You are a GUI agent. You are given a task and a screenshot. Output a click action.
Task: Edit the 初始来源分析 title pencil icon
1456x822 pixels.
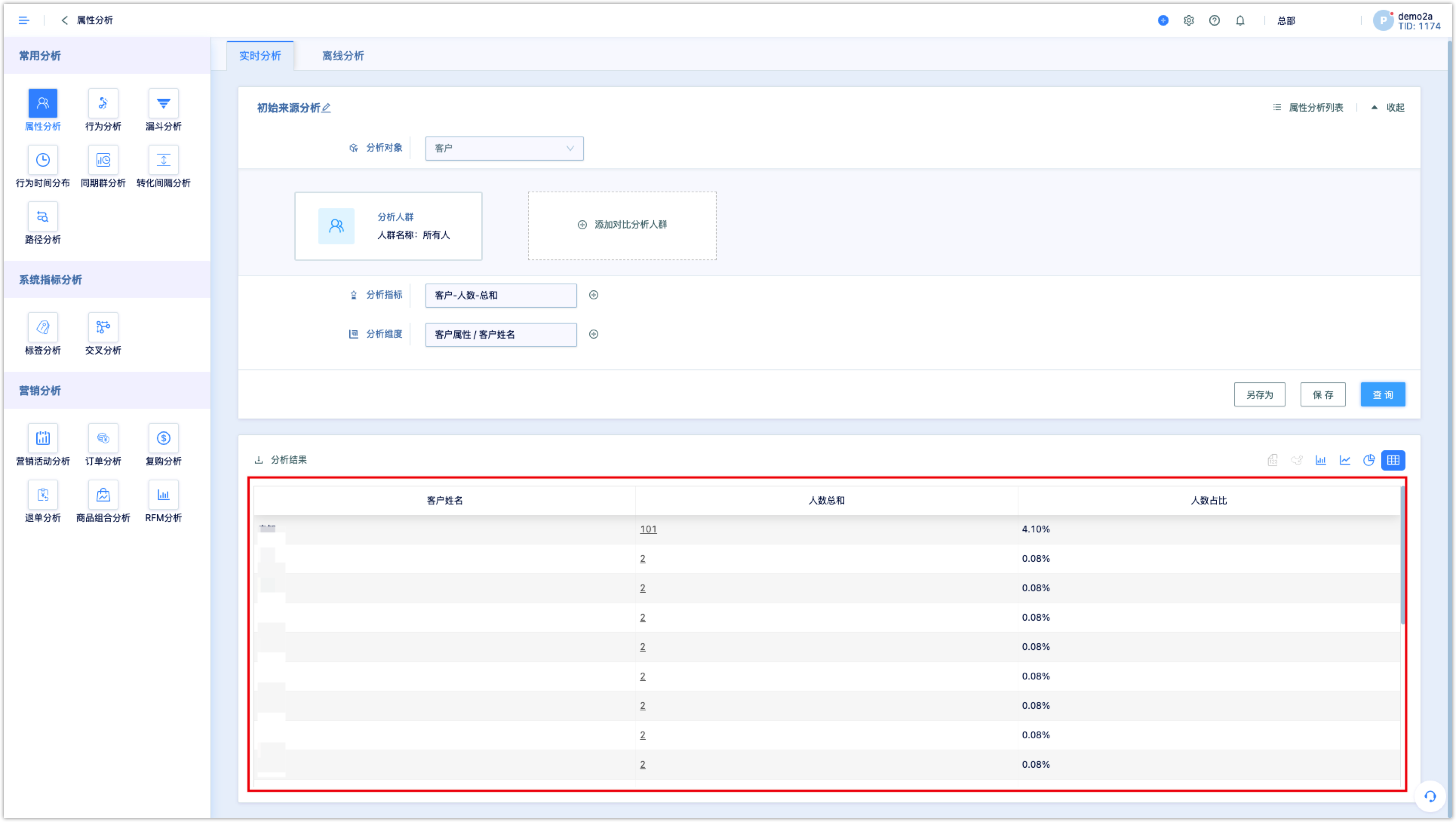(326, 107)
